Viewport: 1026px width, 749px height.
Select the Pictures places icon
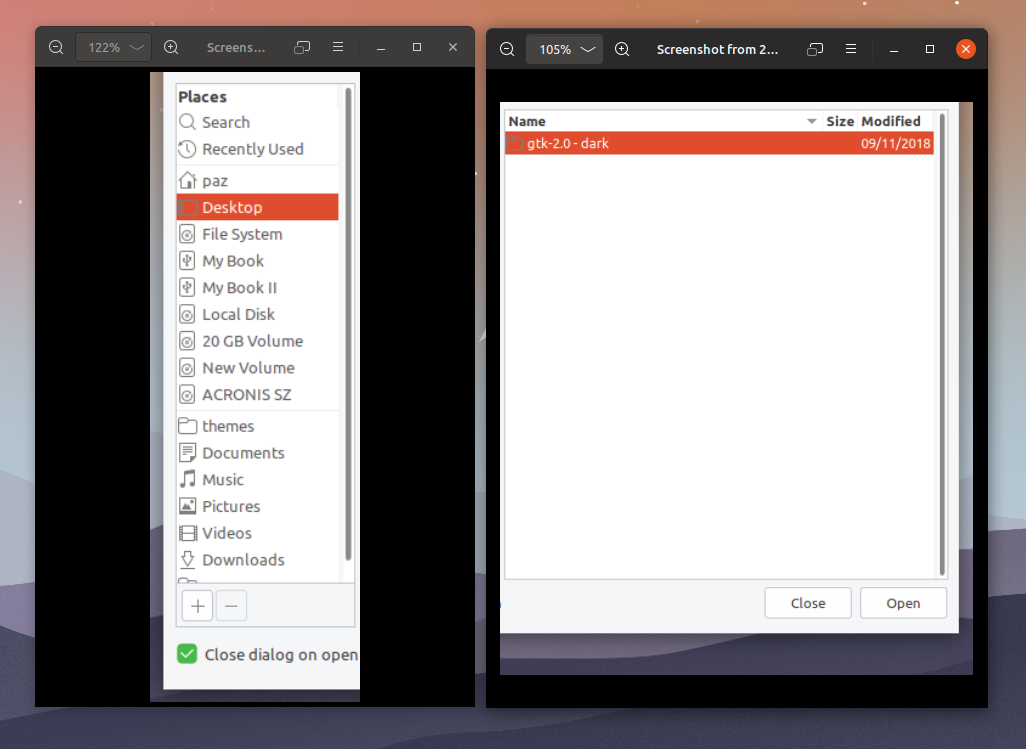point(190,506)
